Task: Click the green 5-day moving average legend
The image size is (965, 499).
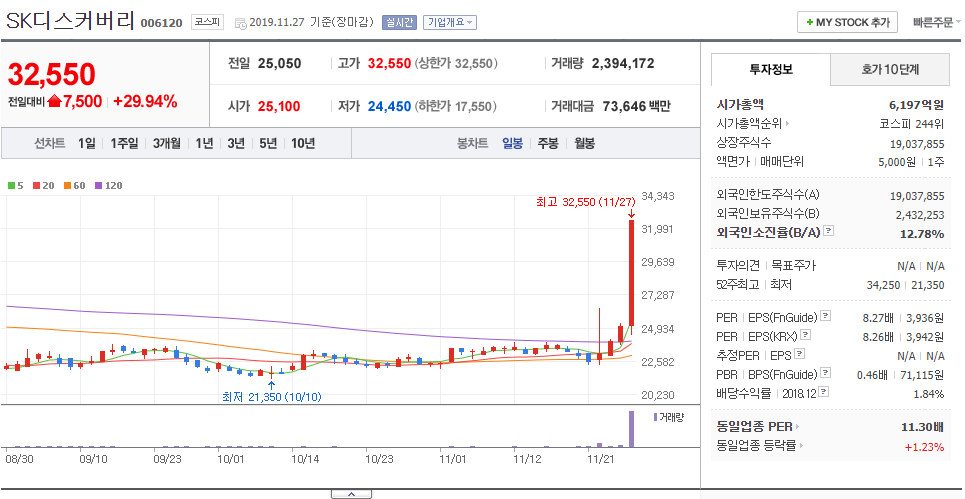Action: coord(15,185)
